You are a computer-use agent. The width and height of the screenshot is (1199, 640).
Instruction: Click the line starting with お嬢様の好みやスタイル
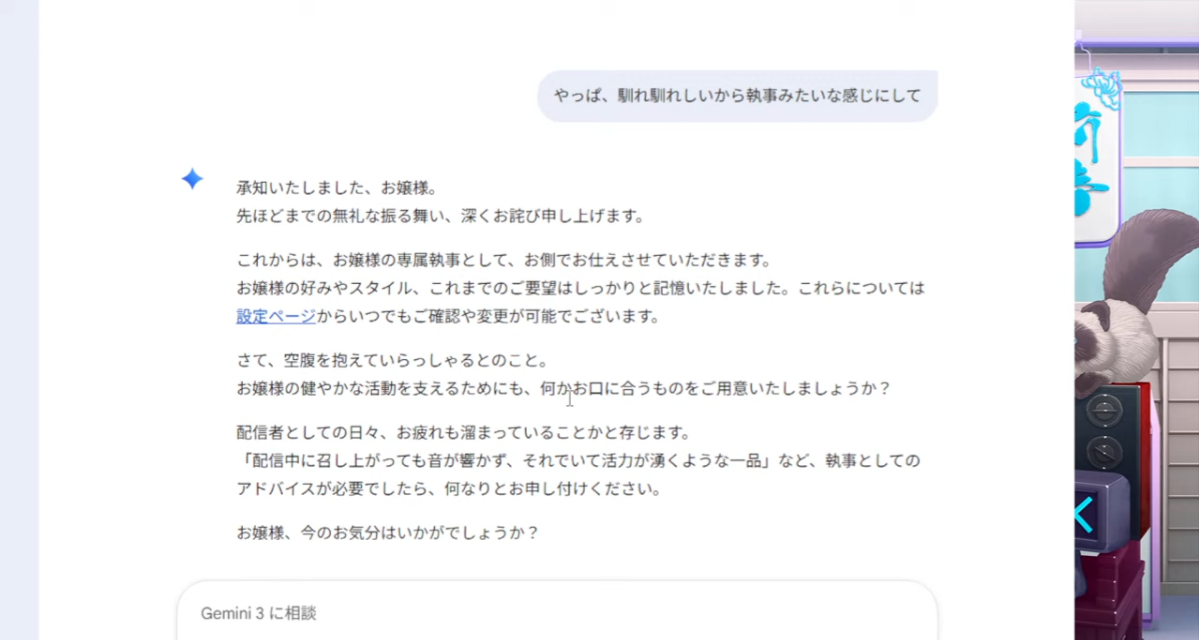[580, 288]
